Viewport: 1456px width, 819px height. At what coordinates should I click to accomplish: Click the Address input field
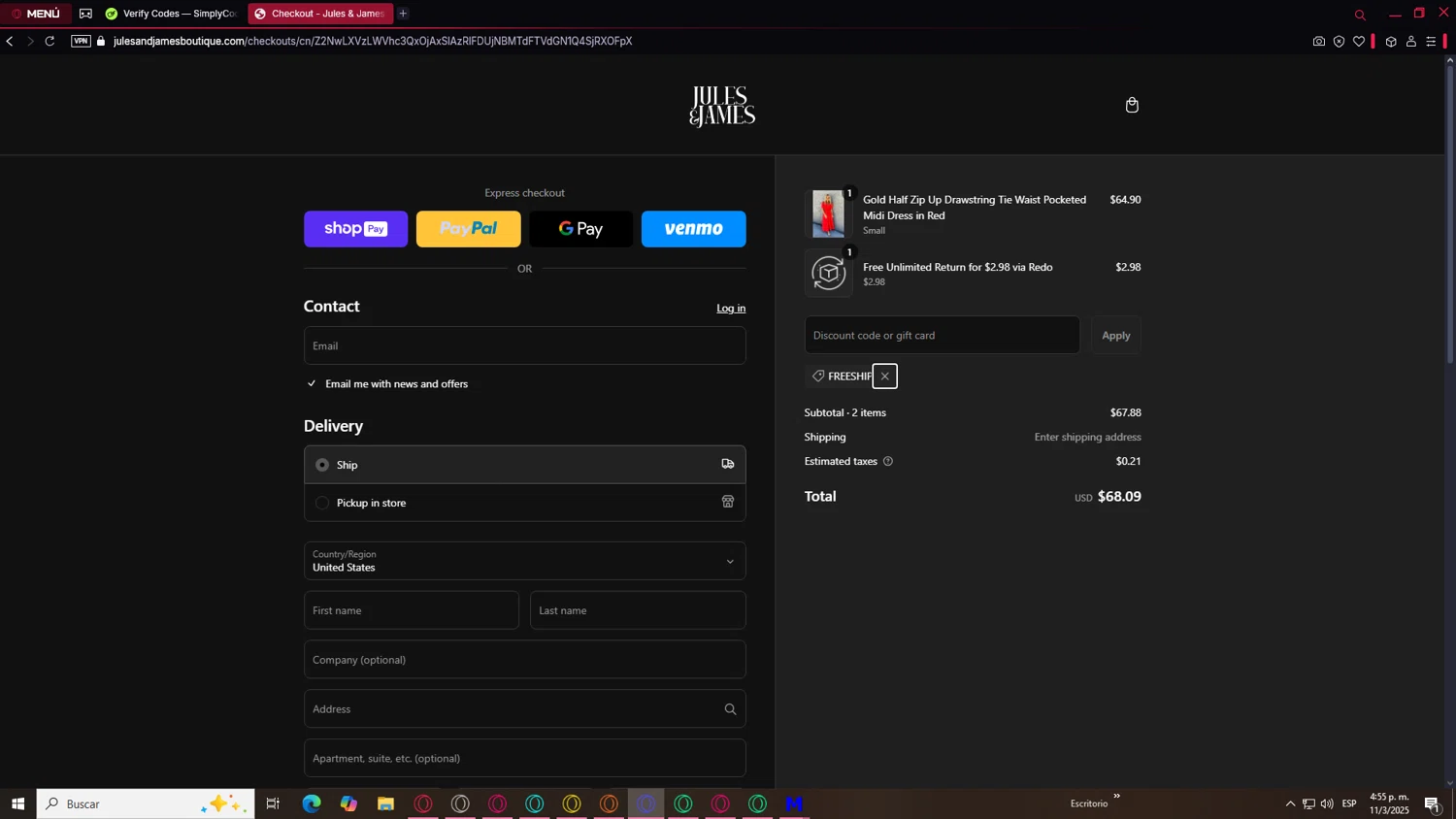coord(525,709)
